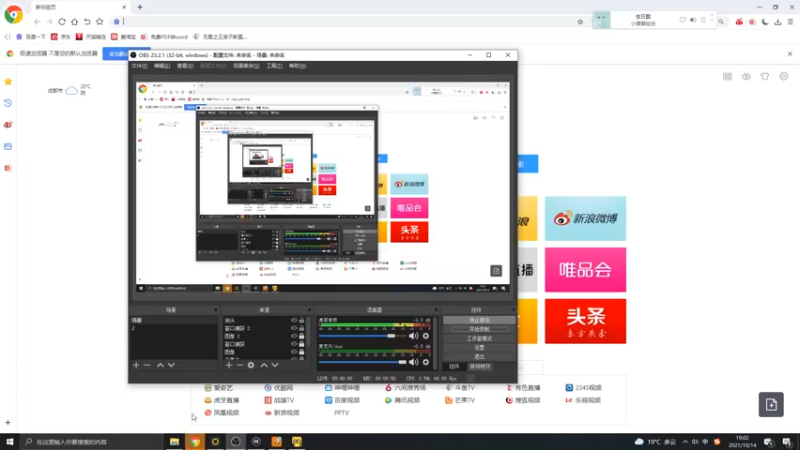
Task: Open Mic/Aux settings gear
Action: coord(426,362)
